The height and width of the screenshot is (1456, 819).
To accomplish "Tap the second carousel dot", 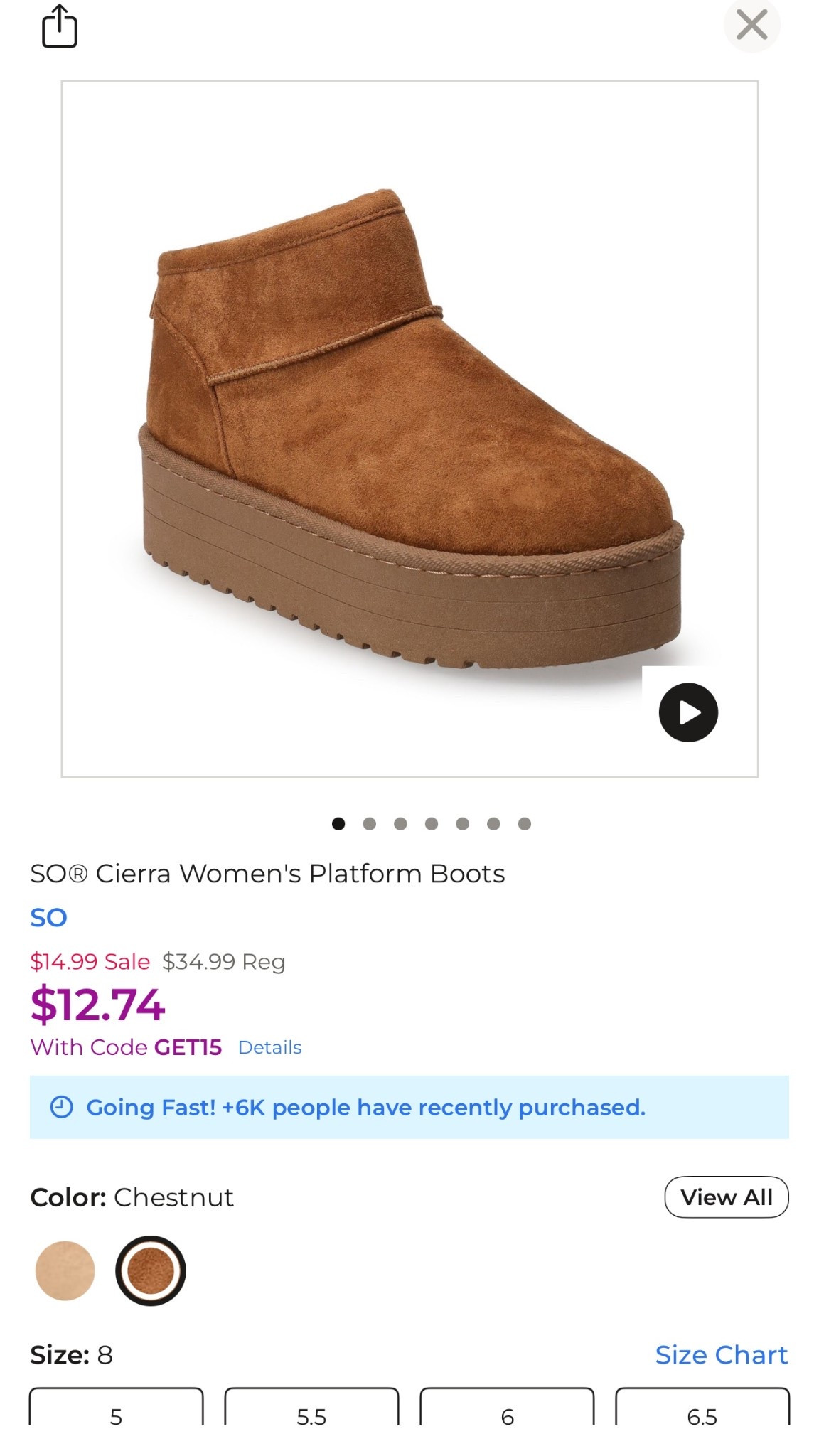I will 368,823.
